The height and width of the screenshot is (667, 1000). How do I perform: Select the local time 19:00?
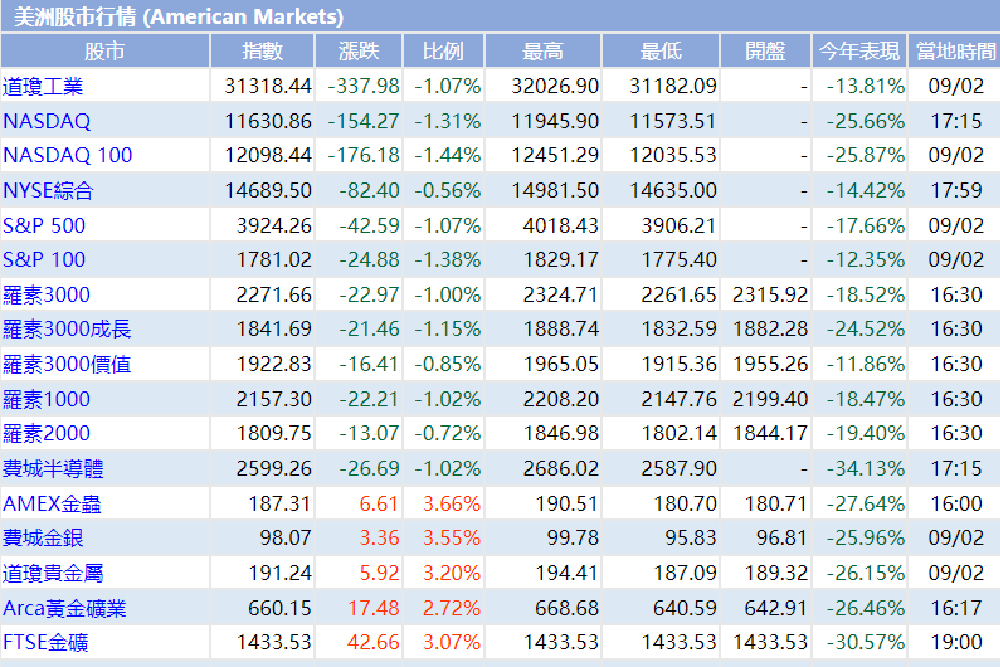(x=956, y=641)
